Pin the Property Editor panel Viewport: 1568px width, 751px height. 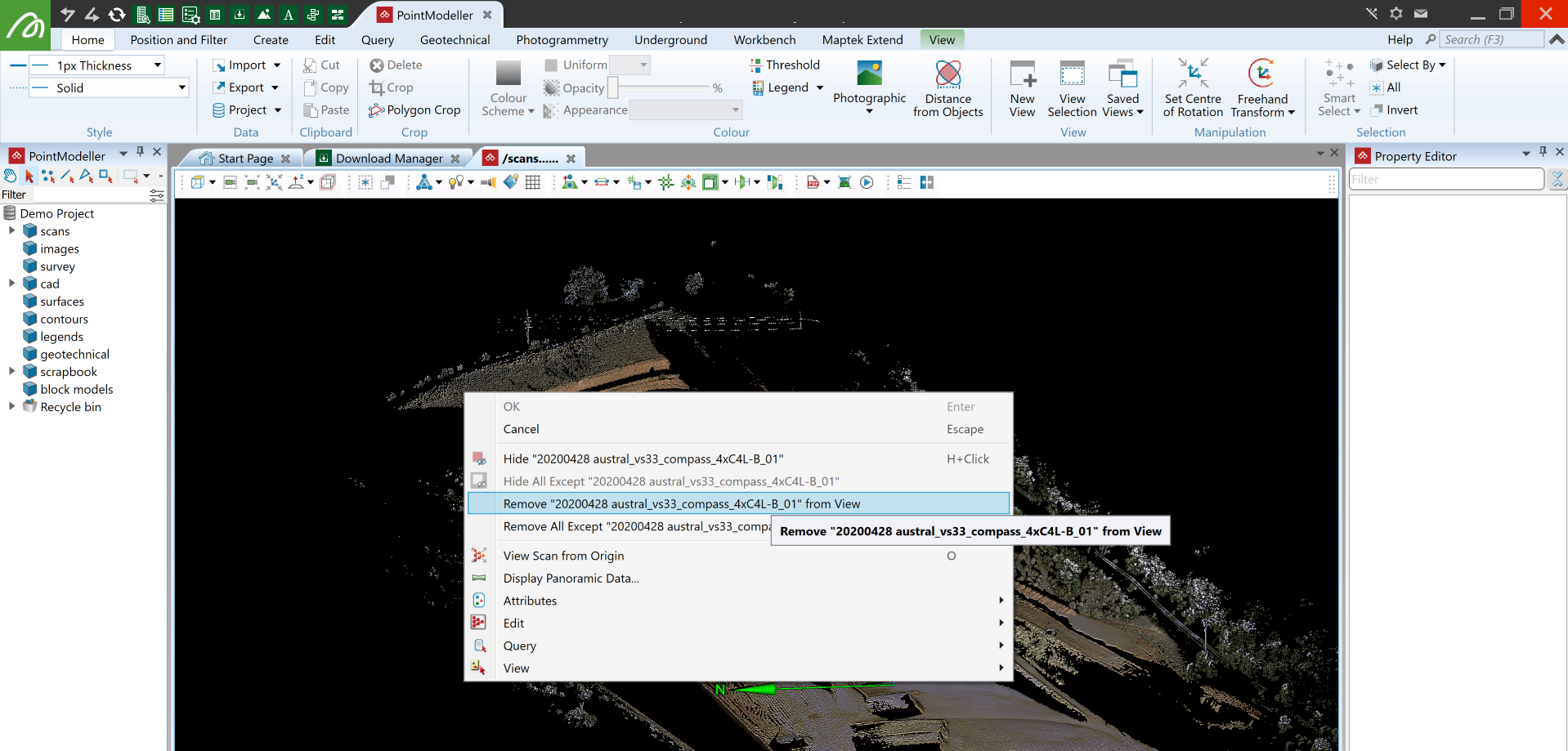tap(1543, 152)
